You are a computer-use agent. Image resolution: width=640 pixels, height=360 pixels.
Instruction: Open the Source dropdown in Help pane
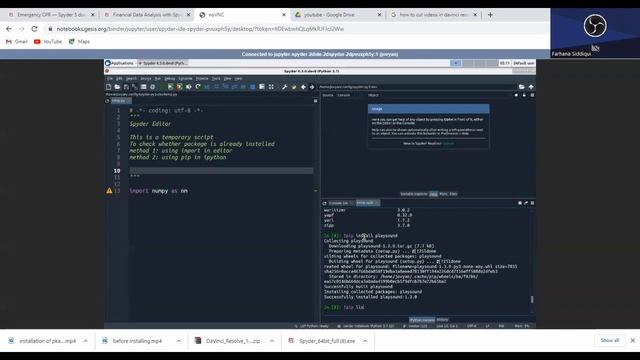point(344,95)
